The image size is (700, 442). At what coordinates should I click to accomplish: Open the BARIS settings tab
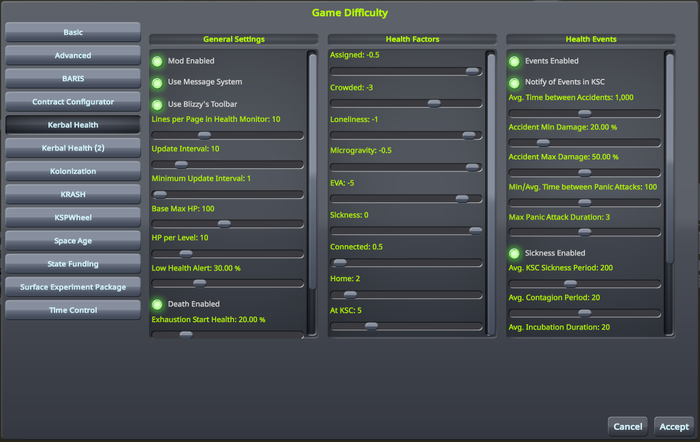tap(73, 79)
